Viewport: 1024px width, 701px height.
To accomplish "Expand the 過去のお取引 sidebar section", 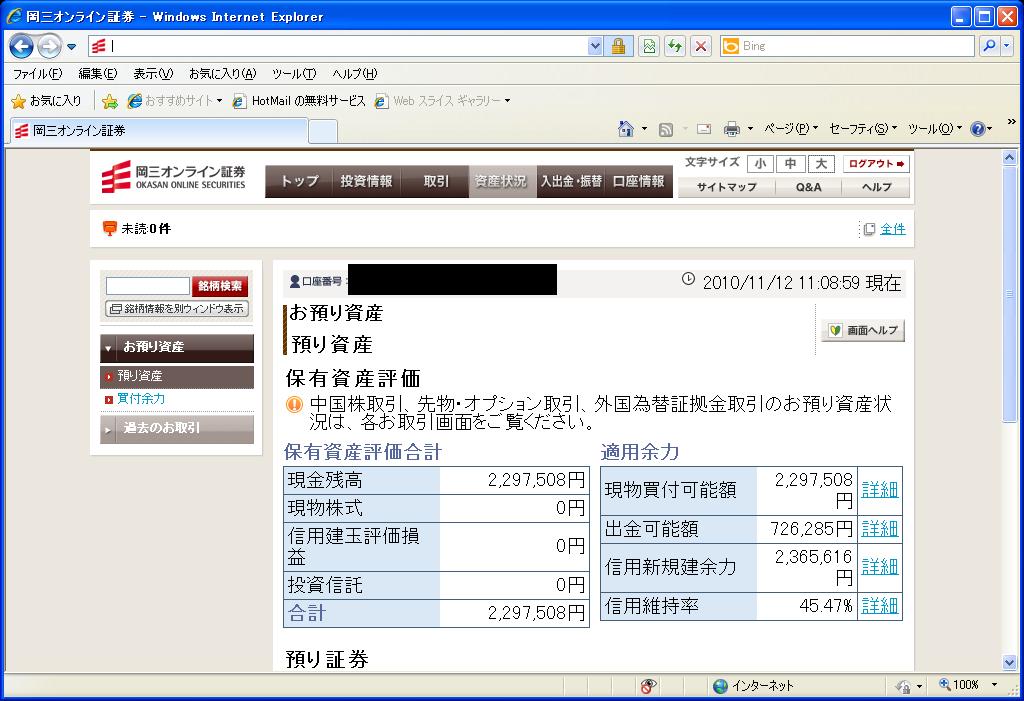I will pos(177,428).
